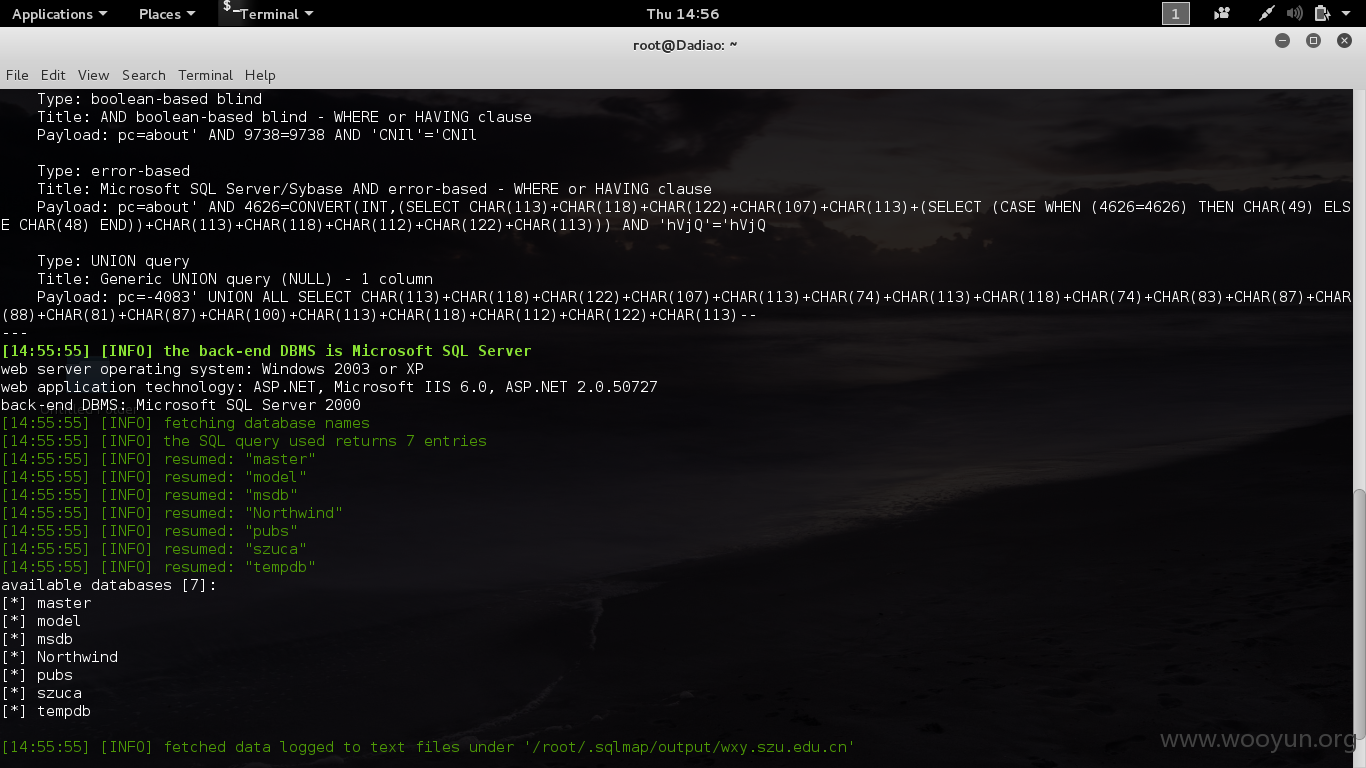
Task: Click the 'available databases [7]:' heading
Action: pos(109,585)
